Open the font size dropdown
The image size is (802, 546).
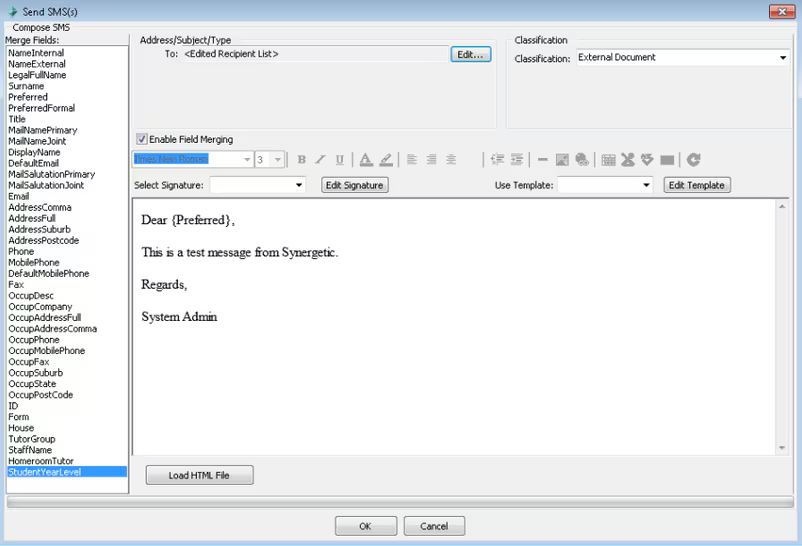[278, 160]
